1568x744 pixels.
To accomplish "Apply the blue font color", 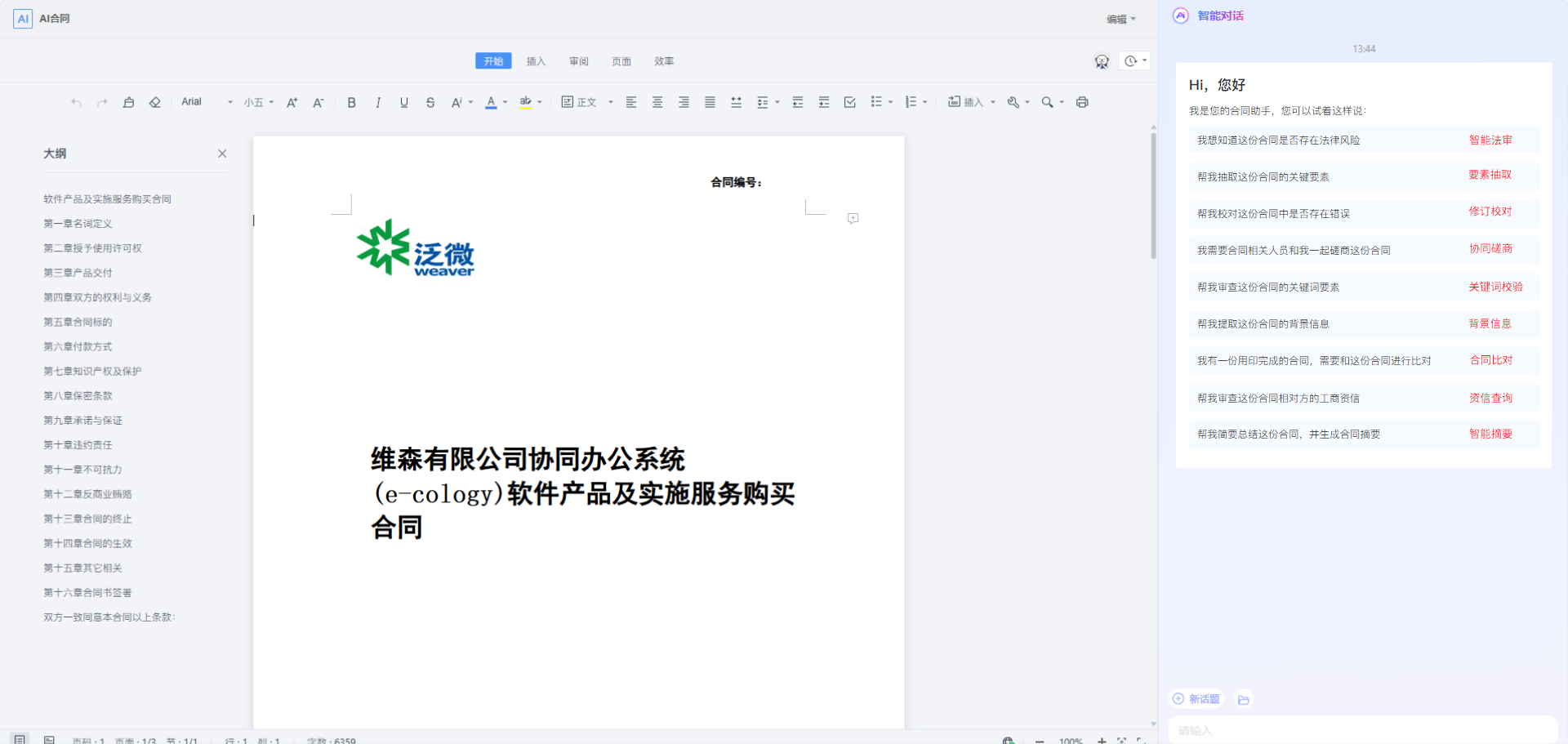I will pos(491,102).
